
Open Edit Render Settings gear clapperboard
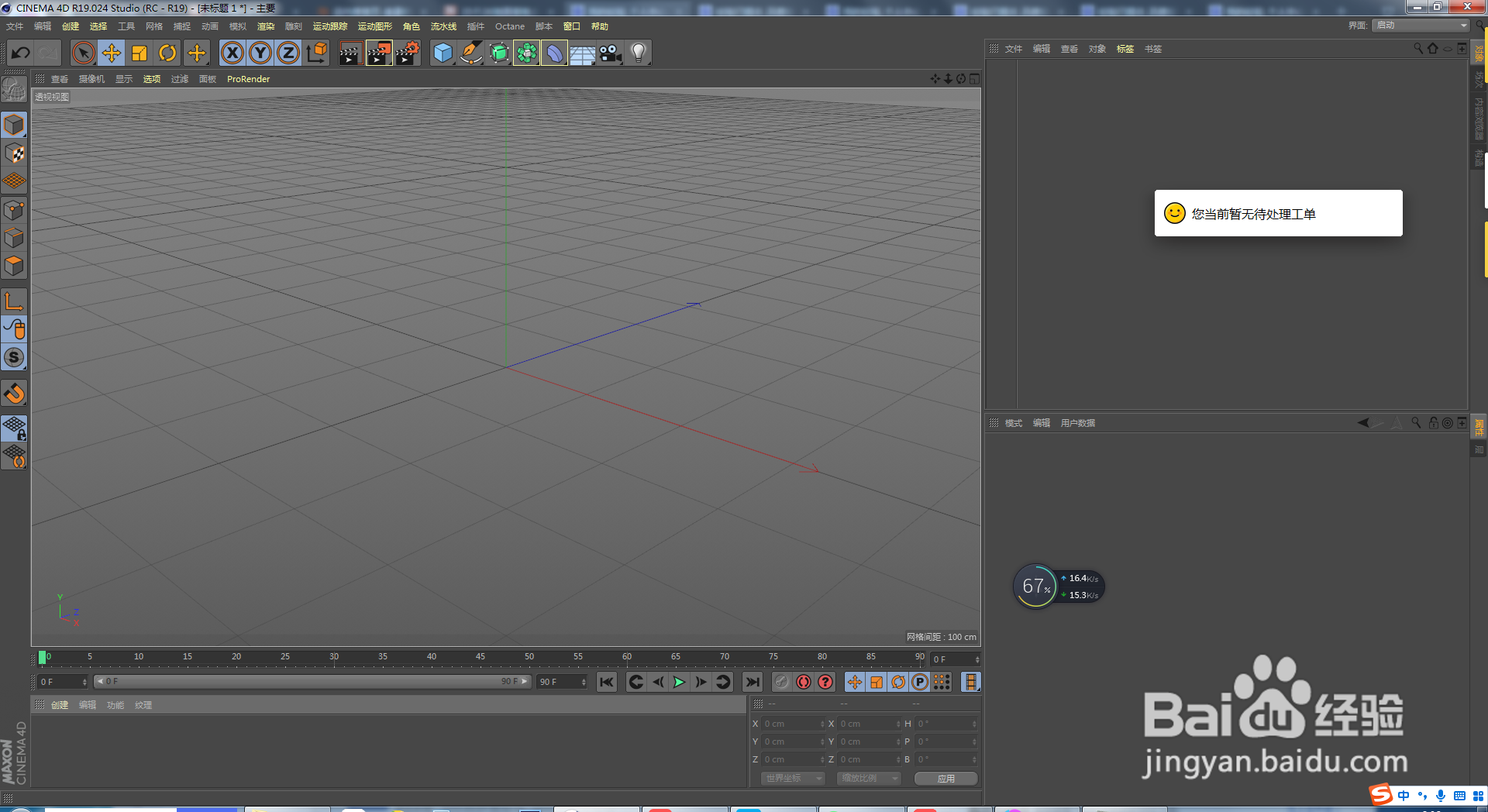click(408, 53)
